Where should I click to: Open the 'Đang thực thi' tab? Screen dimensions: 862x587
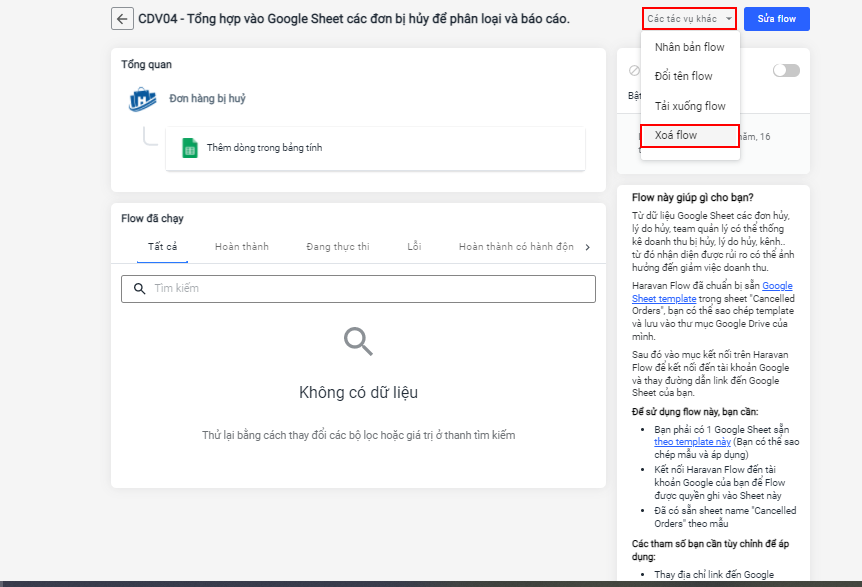337,246
